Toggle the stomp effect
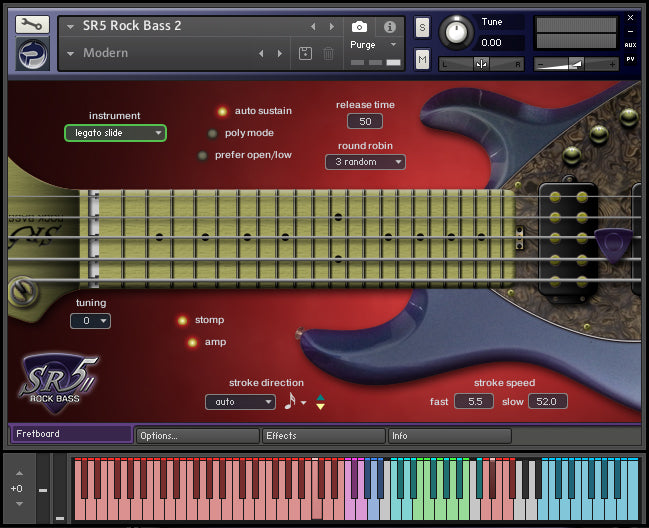Image resolution: width=649 pixels, height=528 pixels. [182, 321]
